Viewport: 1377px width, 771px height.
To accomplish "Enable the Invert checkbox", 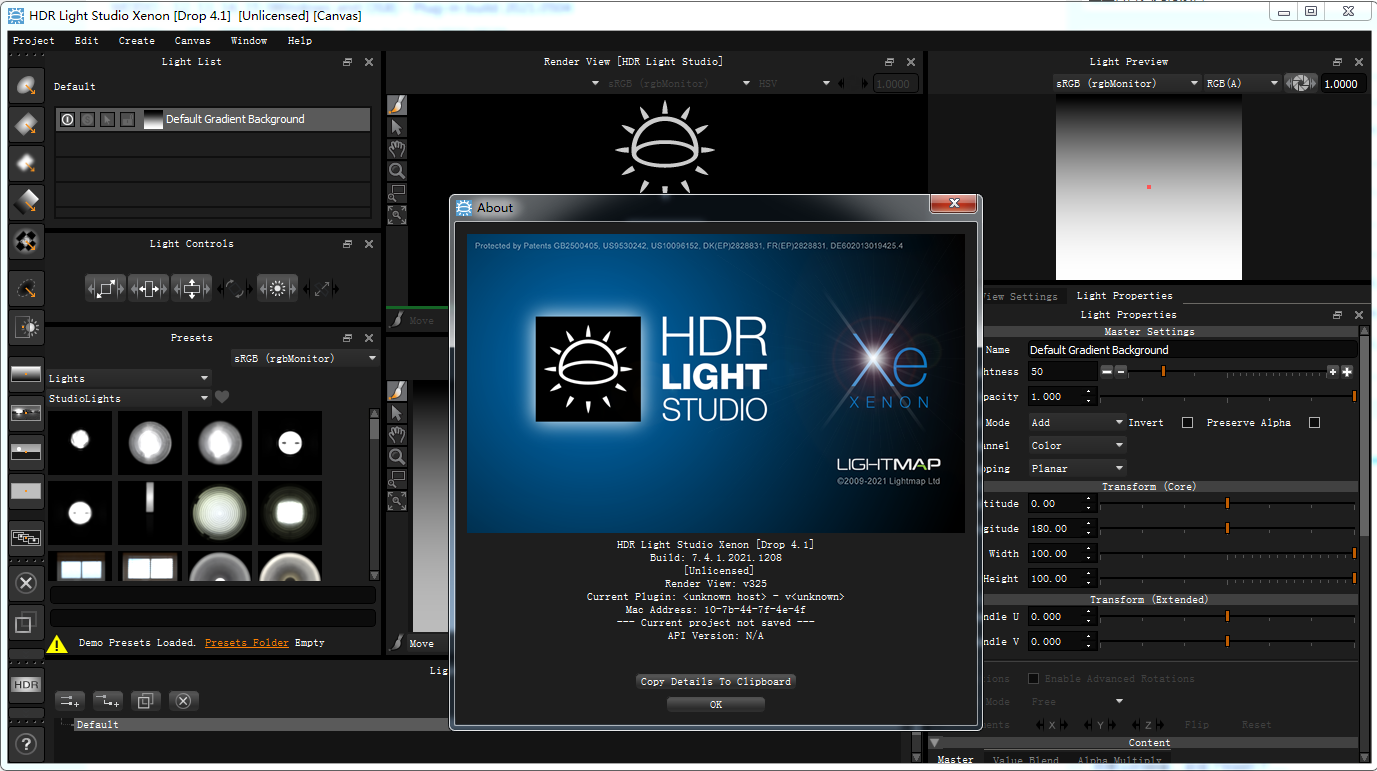I will click(1188, 421).
